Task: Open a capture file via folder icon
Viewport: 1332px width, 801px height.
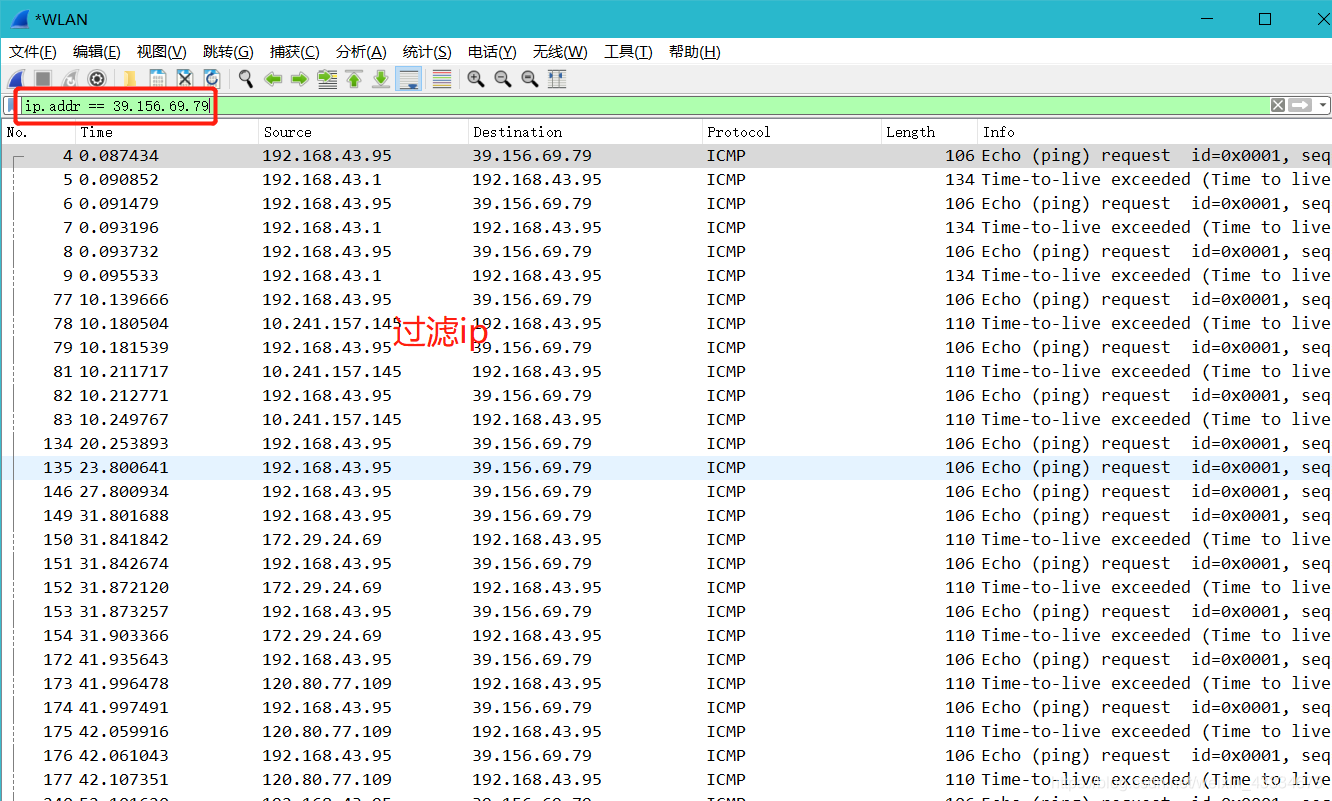Action: pos(130,79)
